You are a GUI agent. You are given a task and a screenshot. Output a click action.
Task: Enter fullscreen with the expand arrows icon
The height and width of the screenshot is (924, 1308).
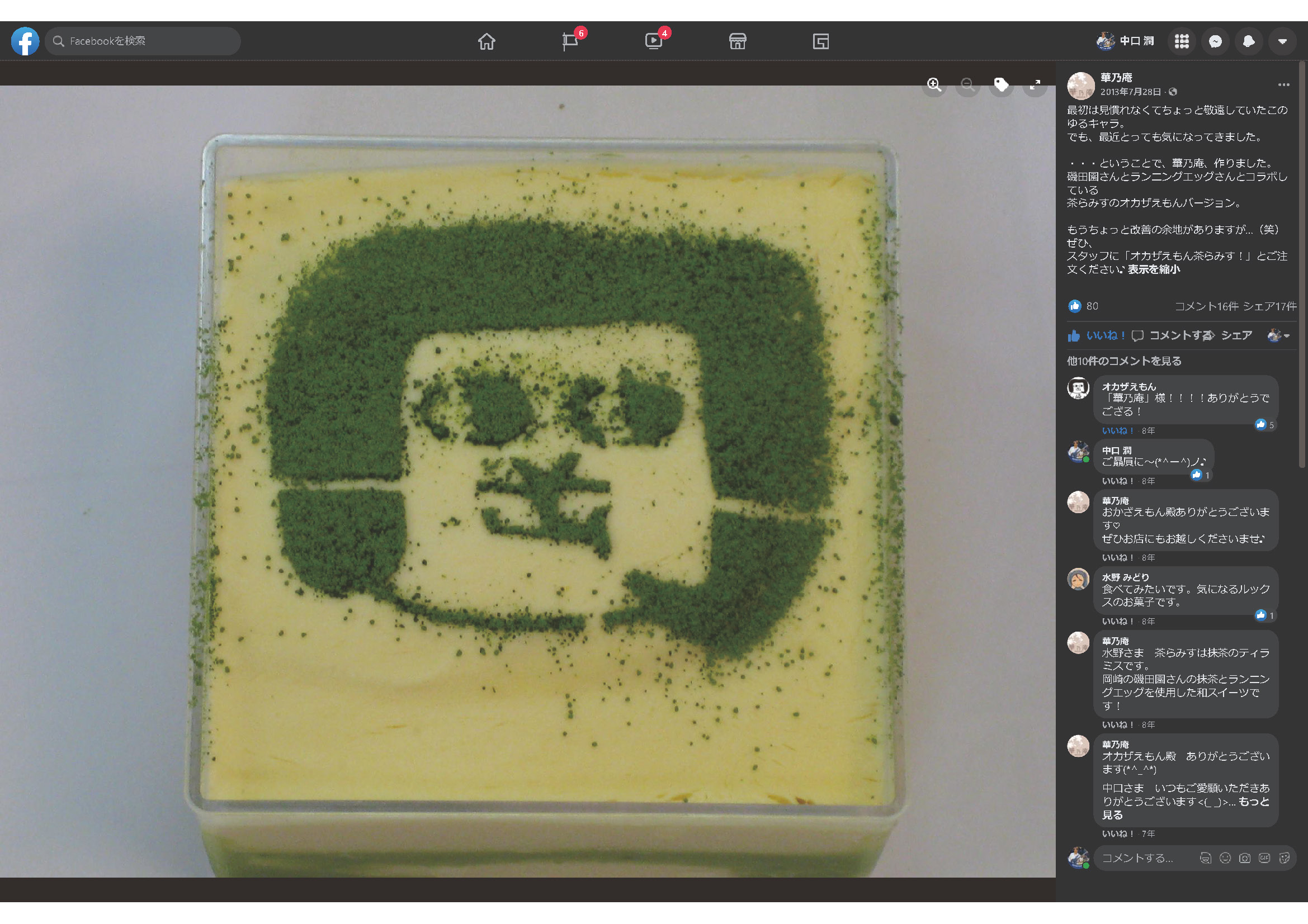click(x=1035, y=85)
